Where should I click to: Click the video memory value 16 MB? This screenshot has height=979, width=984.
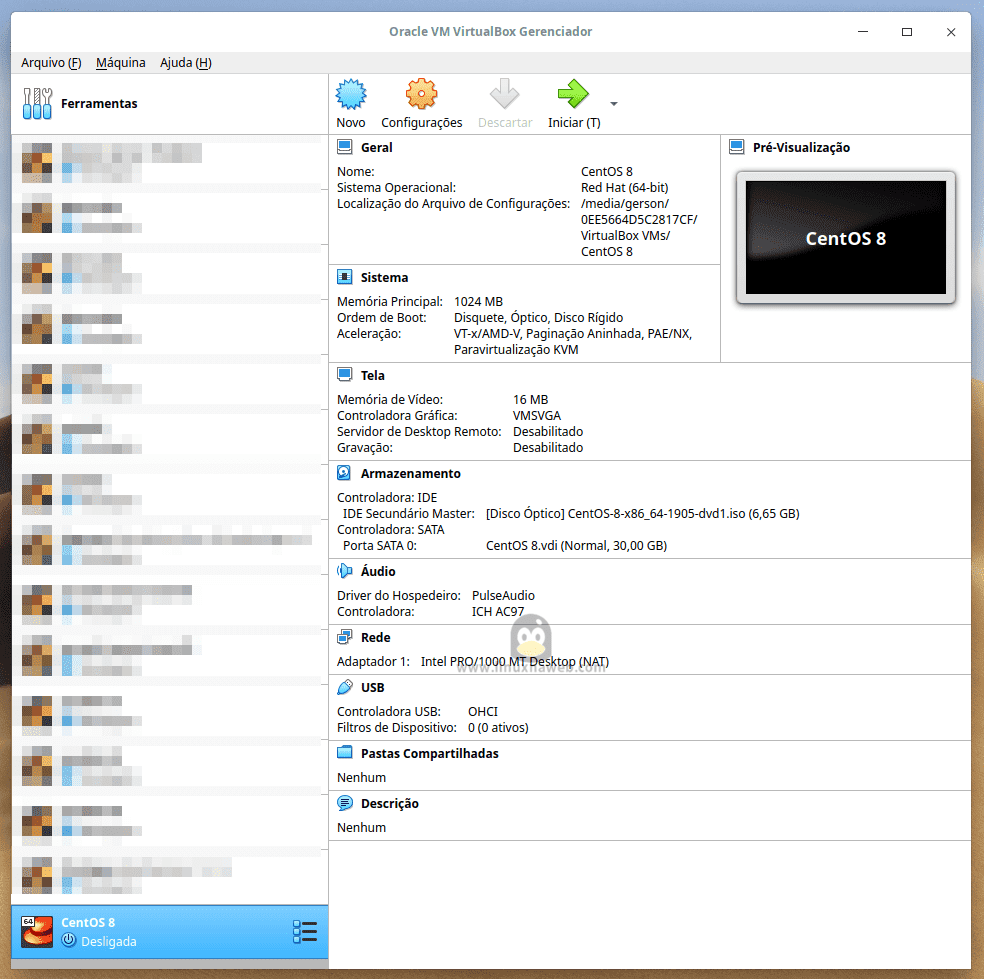pos(530,399)
